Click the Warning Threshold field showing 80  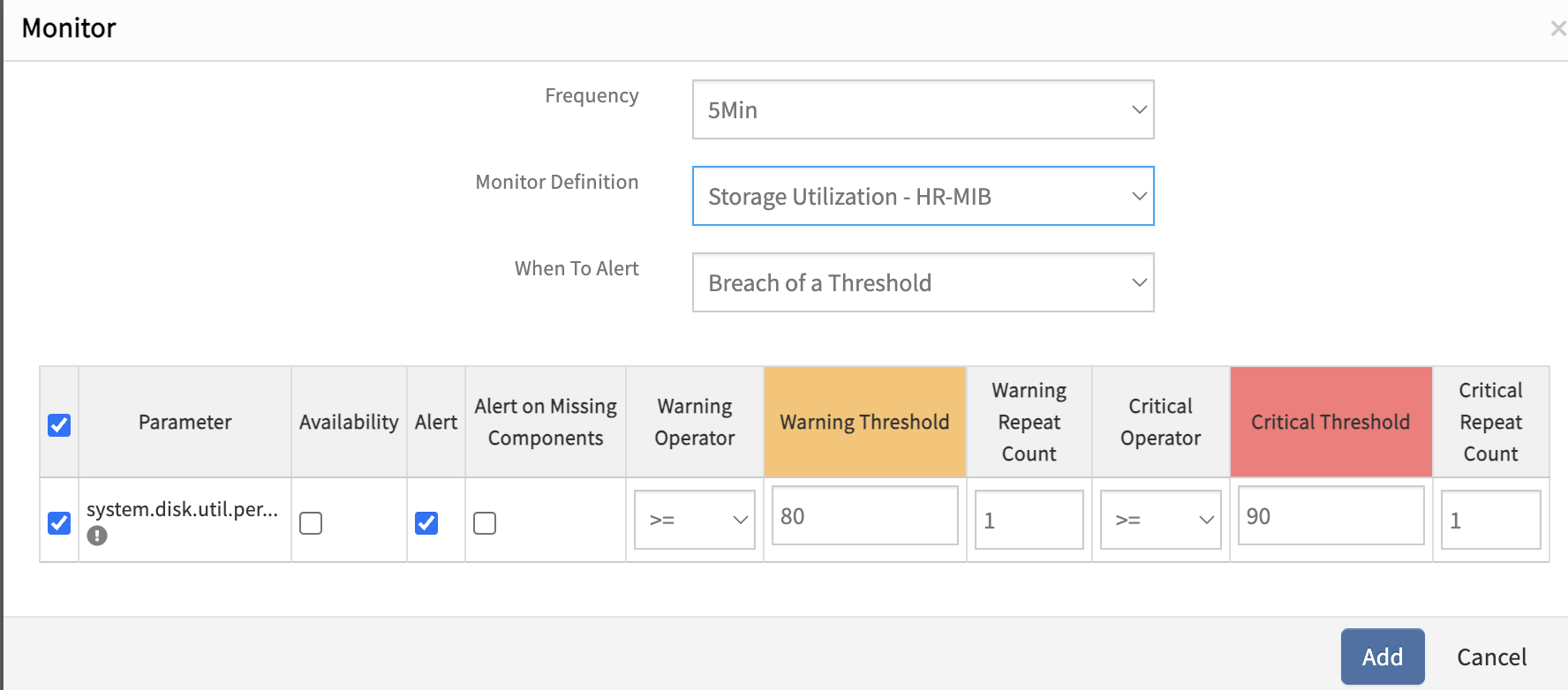864,516
